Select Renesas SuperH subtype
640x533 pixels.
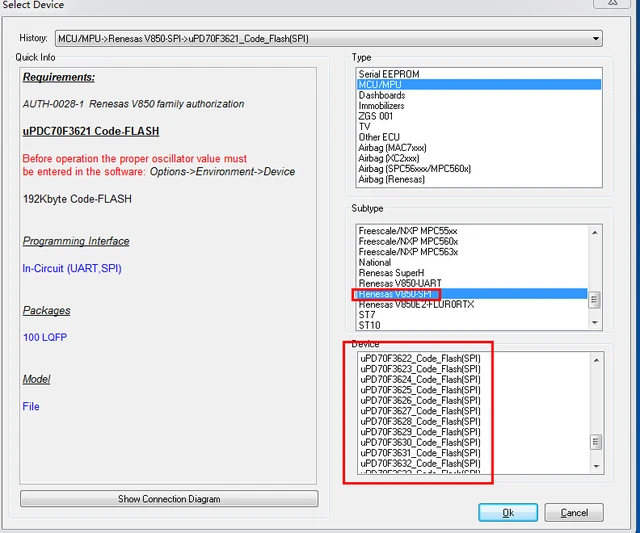[391, 273]
